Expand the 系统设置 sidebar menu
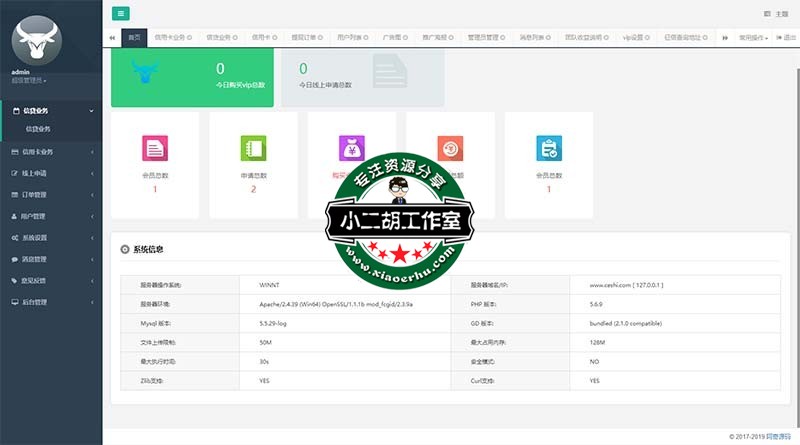800x445 pixels. [x=51, y=238]
